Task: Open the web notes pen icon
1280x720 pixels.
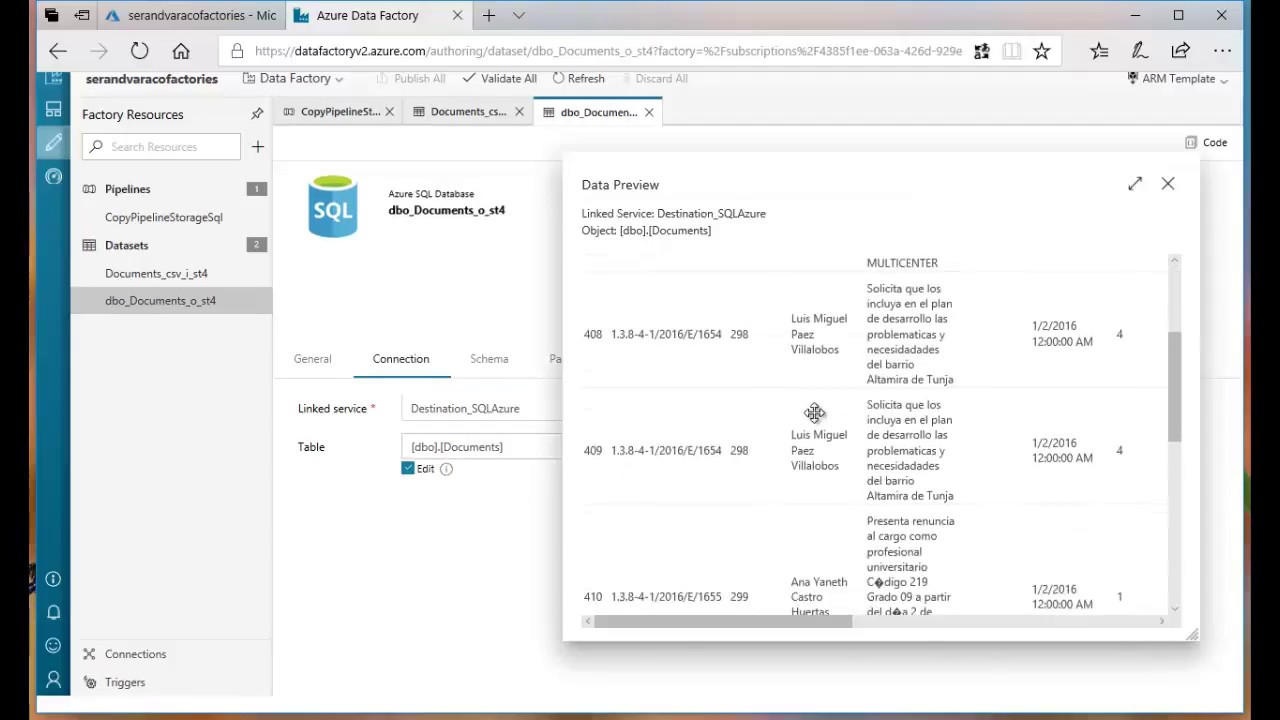Action: pos(1139,51)
